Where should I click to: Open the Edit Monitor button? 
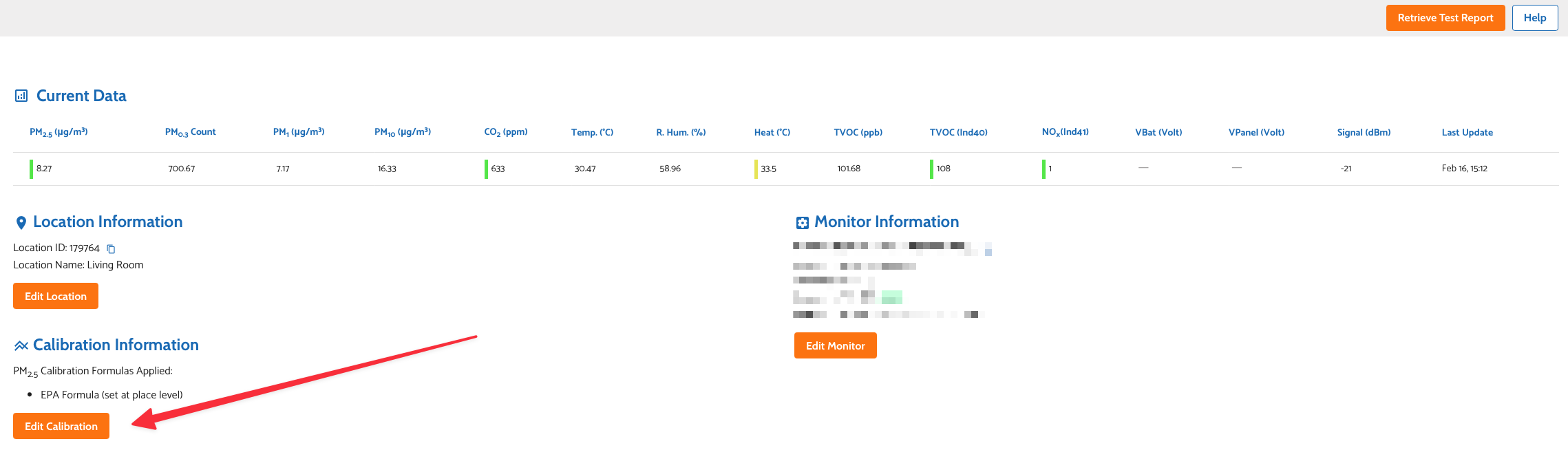click(x=835, y=345)
